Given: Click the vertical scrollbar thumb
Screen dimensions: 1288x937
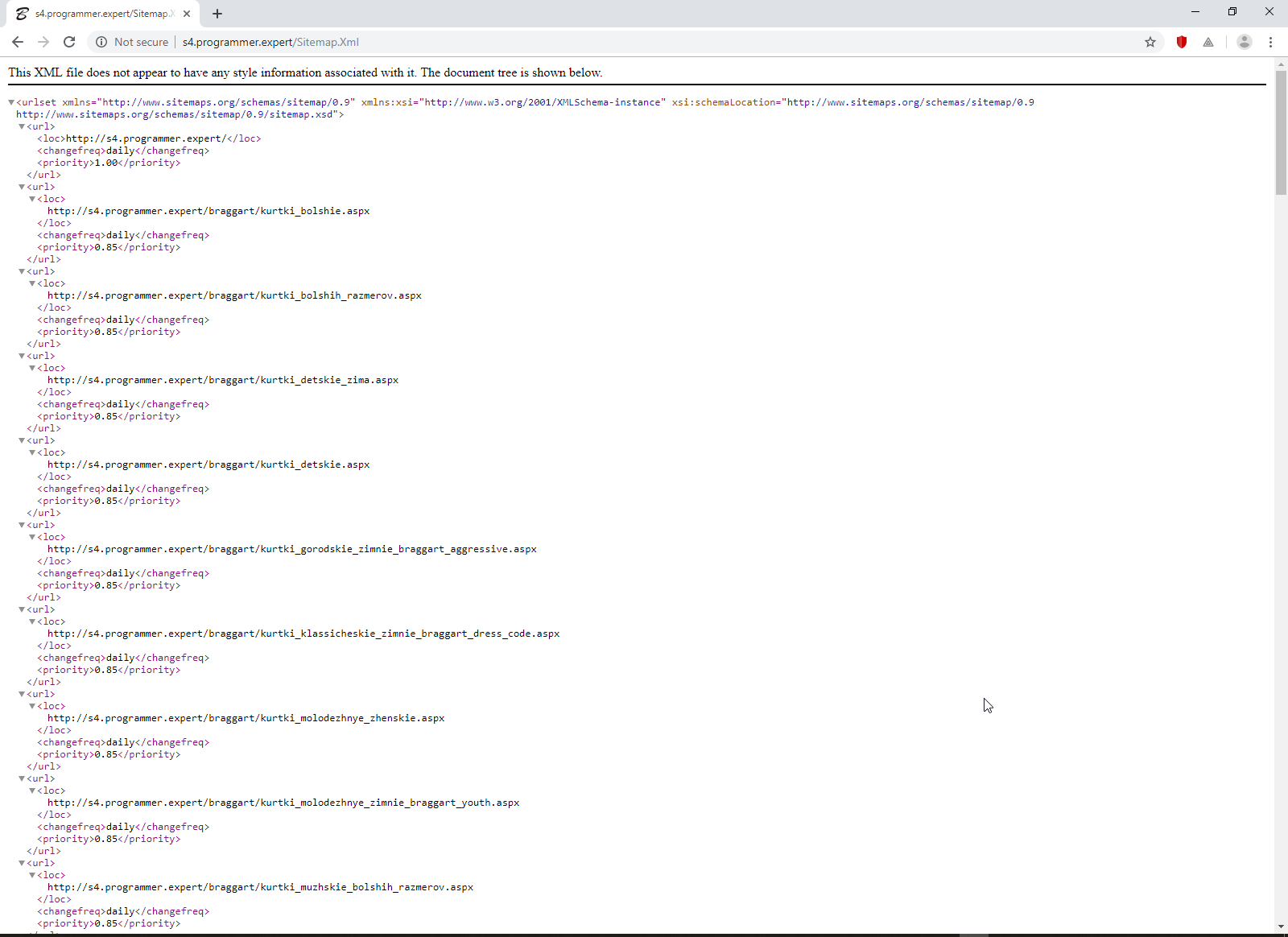Looking at the screenshot, I should point(1281,133).
